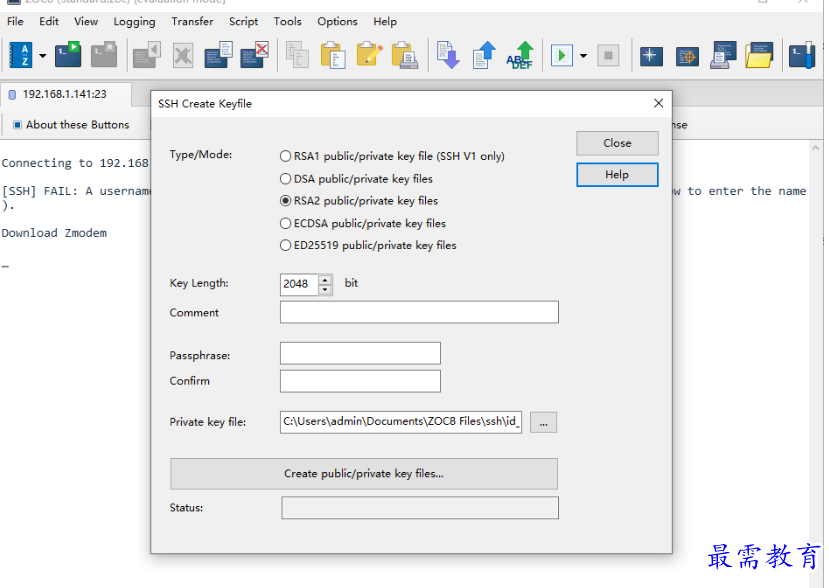Click the terminal scrollbar up arrow
The height and width of the screenshot is (588, 829).
pyautogui.click(x=815, y=149)
